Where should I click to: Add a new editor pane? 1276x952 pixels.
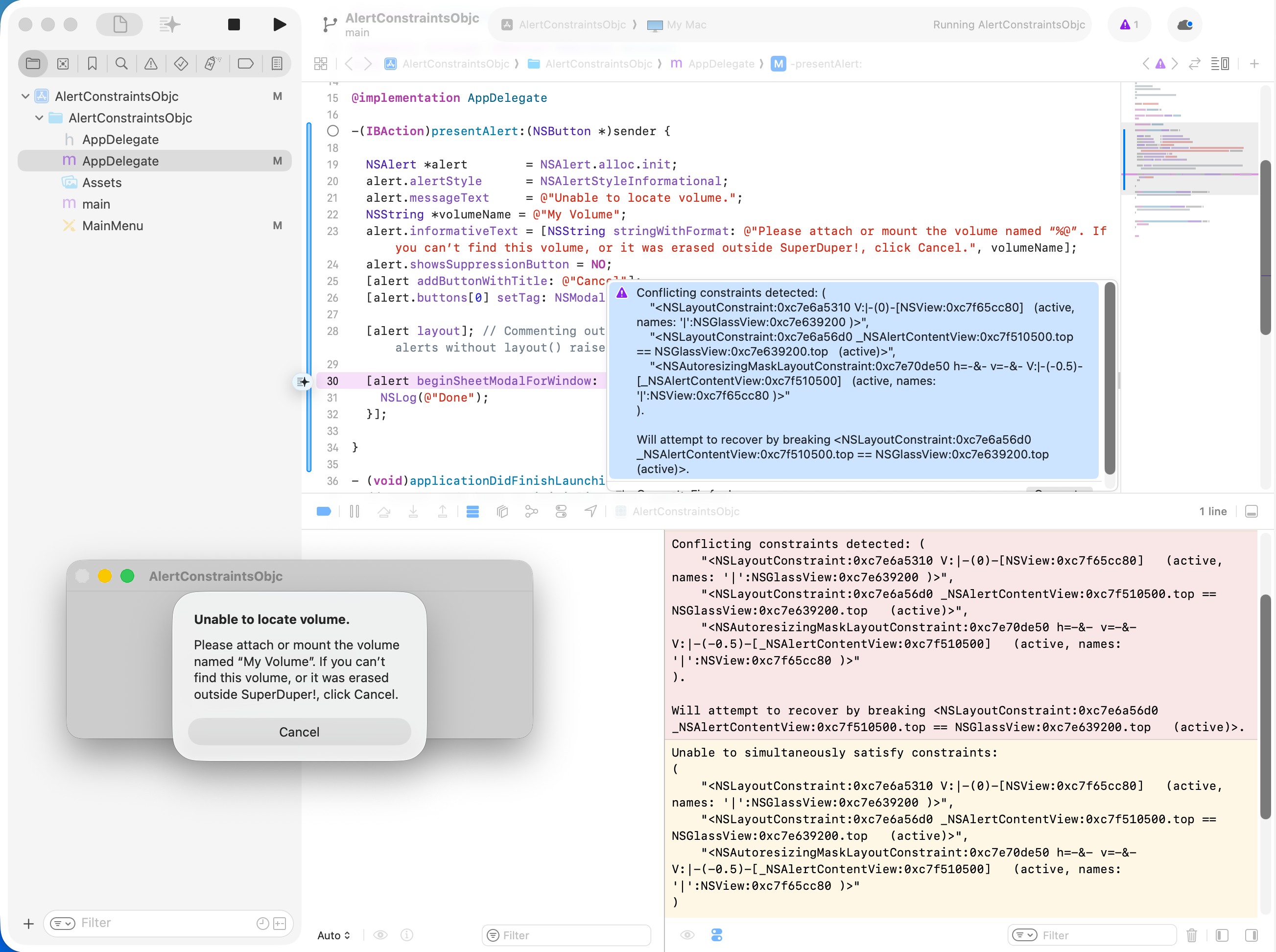[x=1254, y=63]
